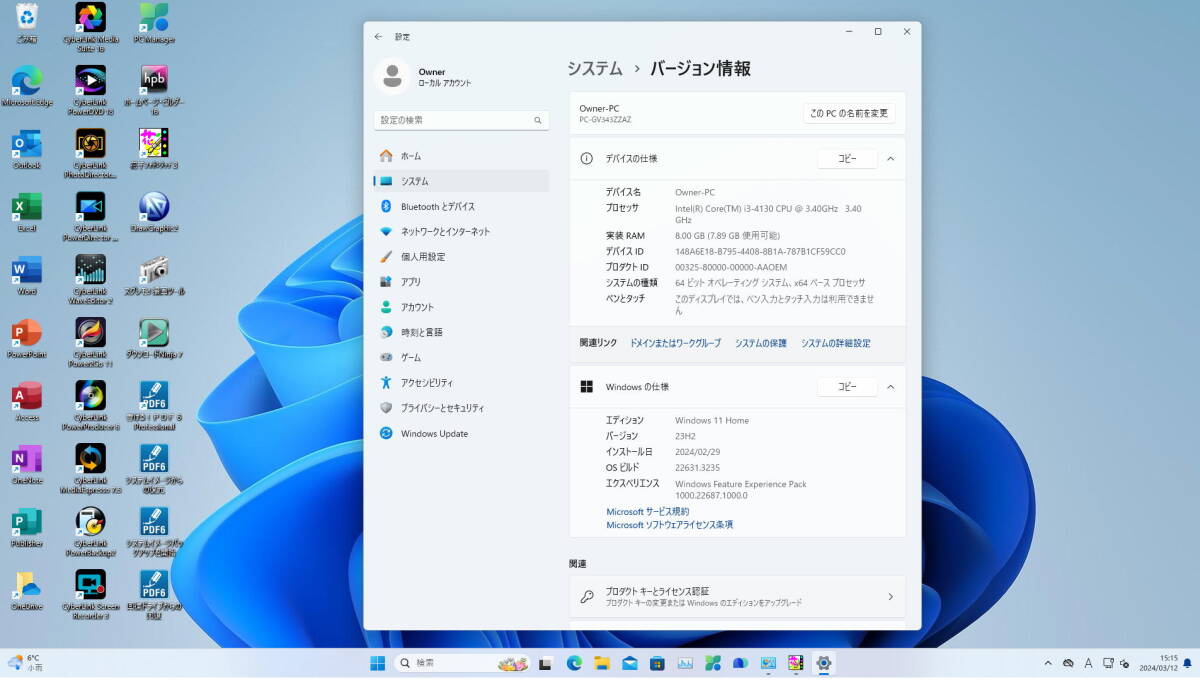Open Windows Update in the sidebar
This screenshot has width=1200, height=680.
pyautogui.click(x=461, y=433)
